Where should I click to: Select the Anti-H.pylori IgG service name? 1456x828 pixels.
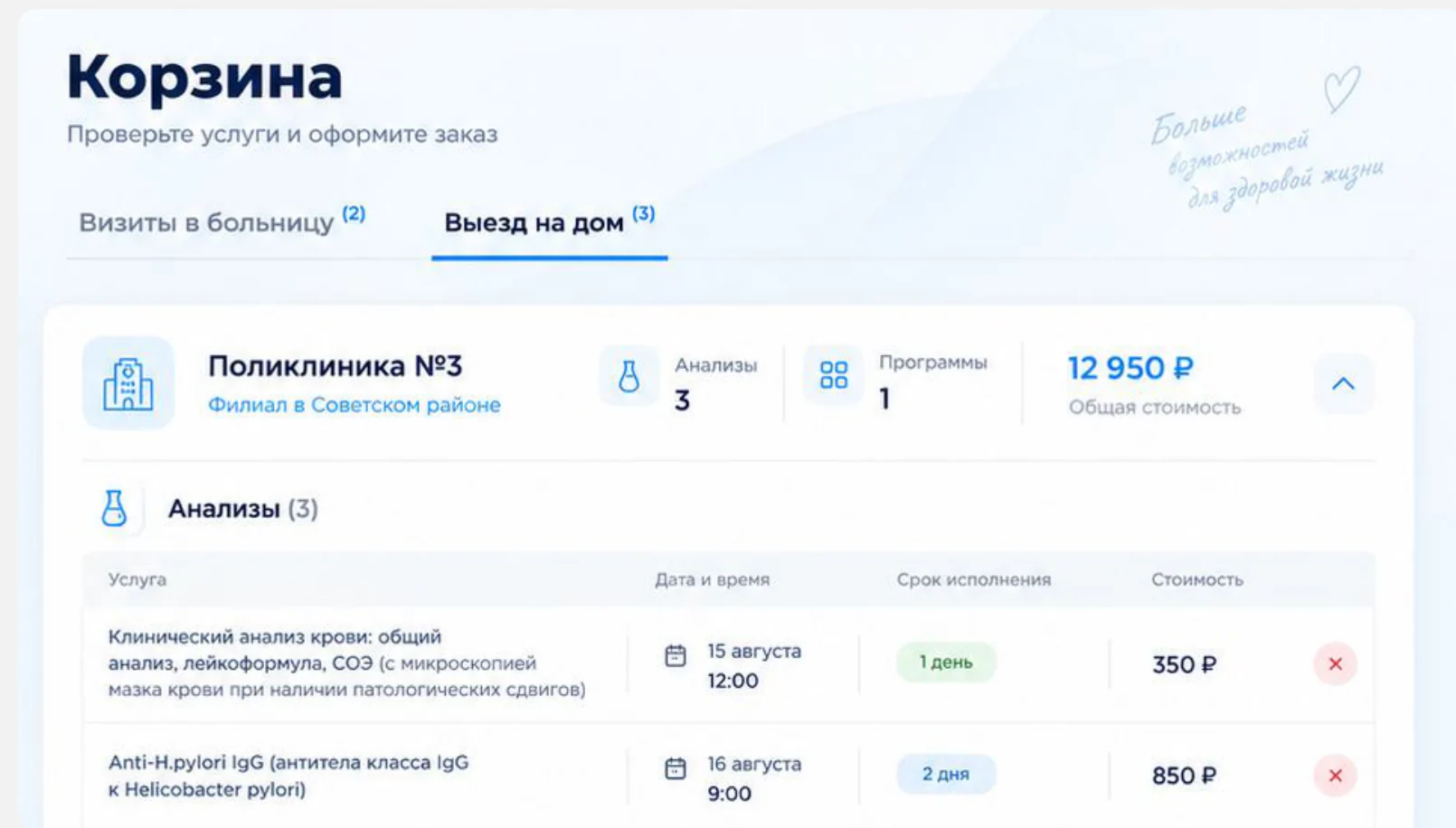point(288,776)
